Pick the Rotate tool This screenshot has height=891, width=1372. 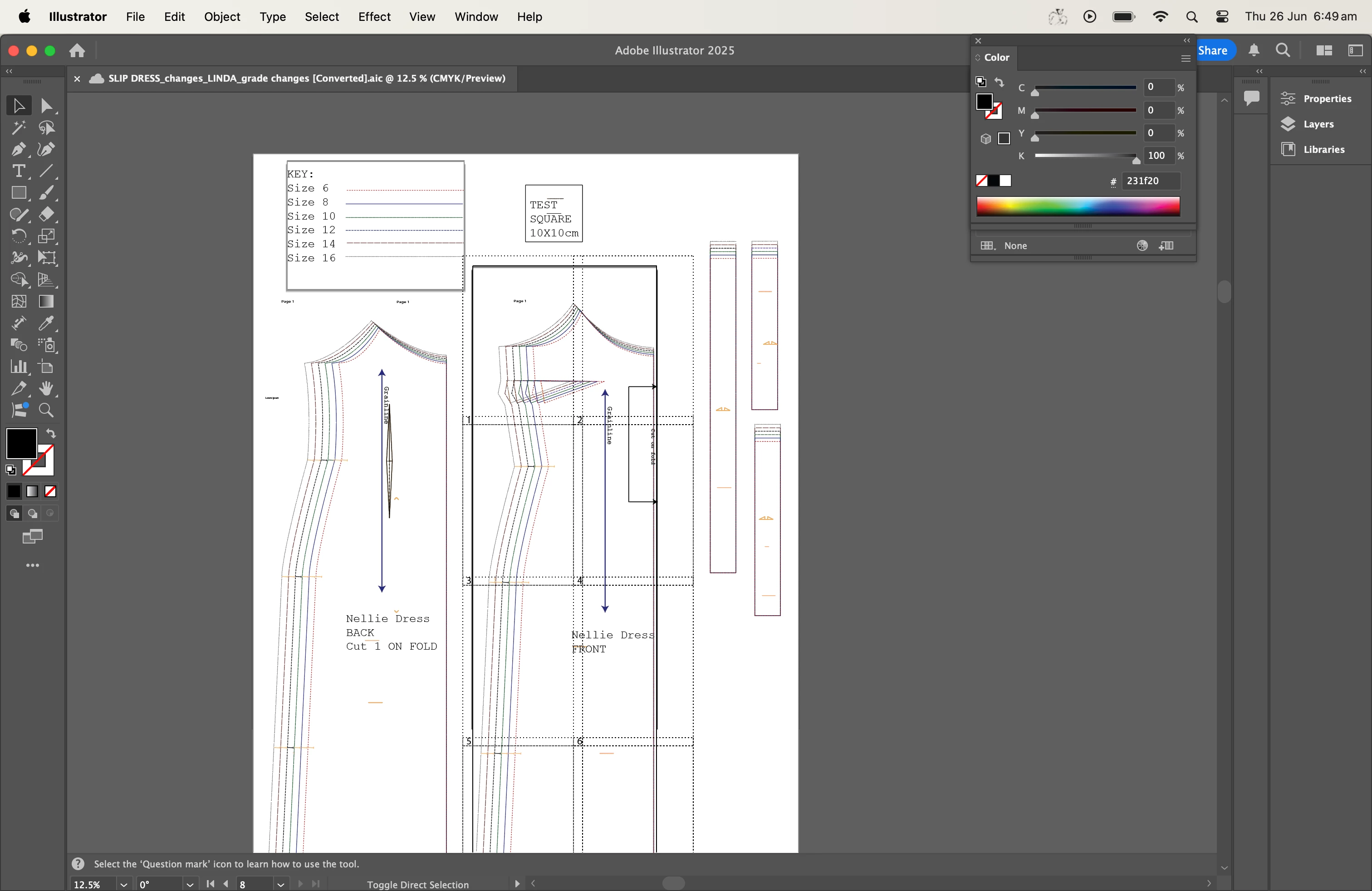click(x=19, y=236)
